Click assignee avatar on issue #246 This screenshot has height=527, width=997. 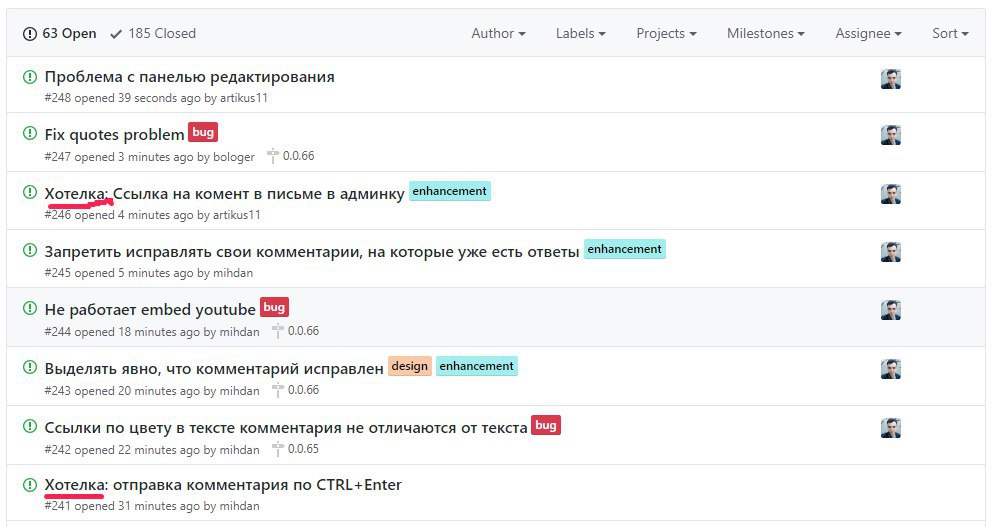pyautogui.click(x=891, y=194)
